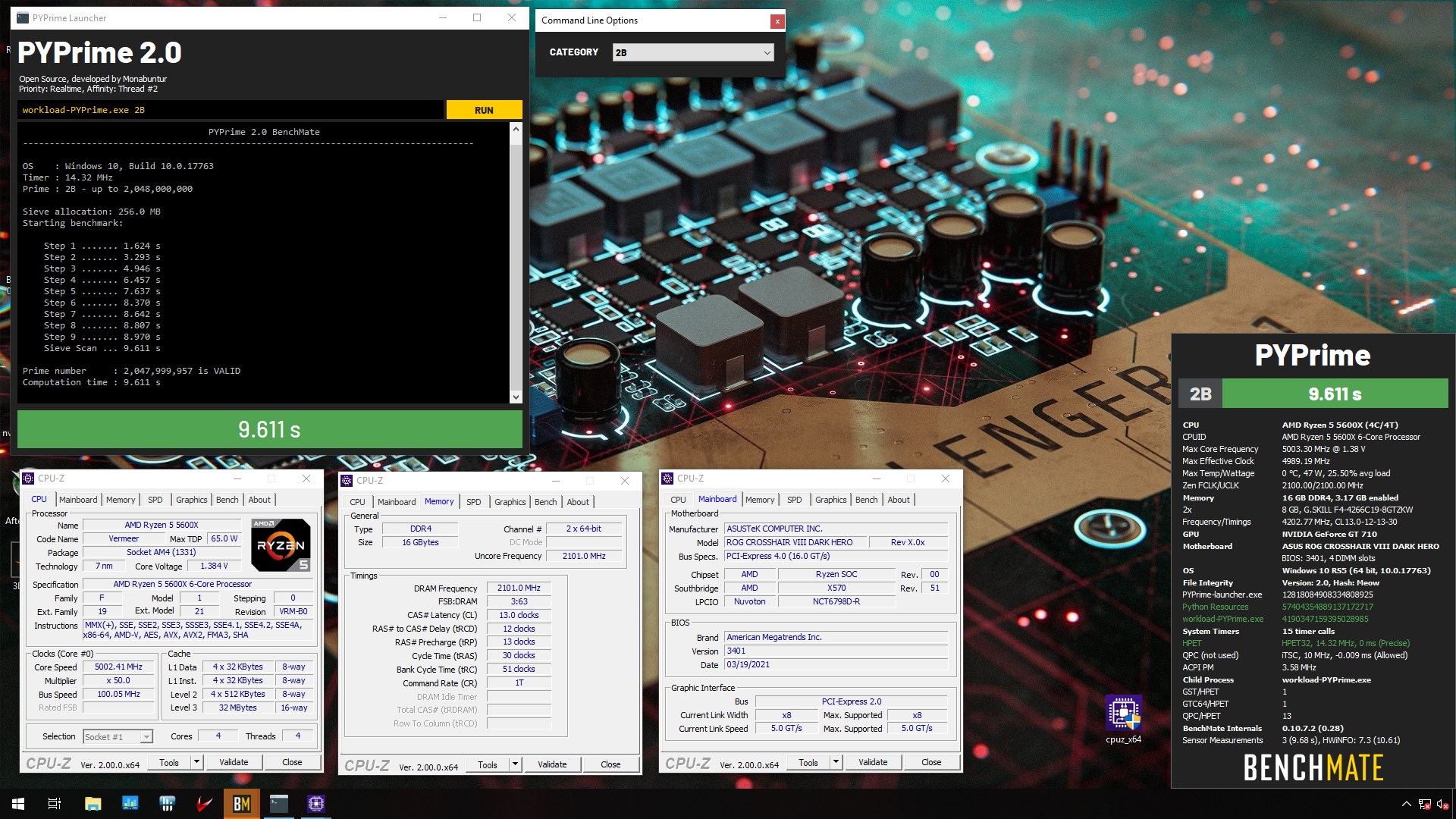Click the CPU-Z Mainboard window title icon
Viewport: 1456px width, 819px height.
click(667, 479)
